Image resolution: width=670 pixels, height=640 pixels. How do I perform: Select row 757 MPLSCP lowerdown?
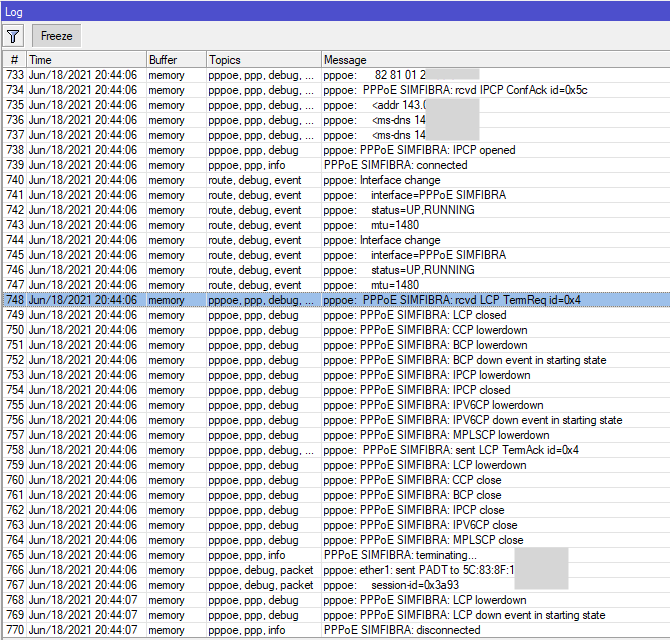coord(336,435)
